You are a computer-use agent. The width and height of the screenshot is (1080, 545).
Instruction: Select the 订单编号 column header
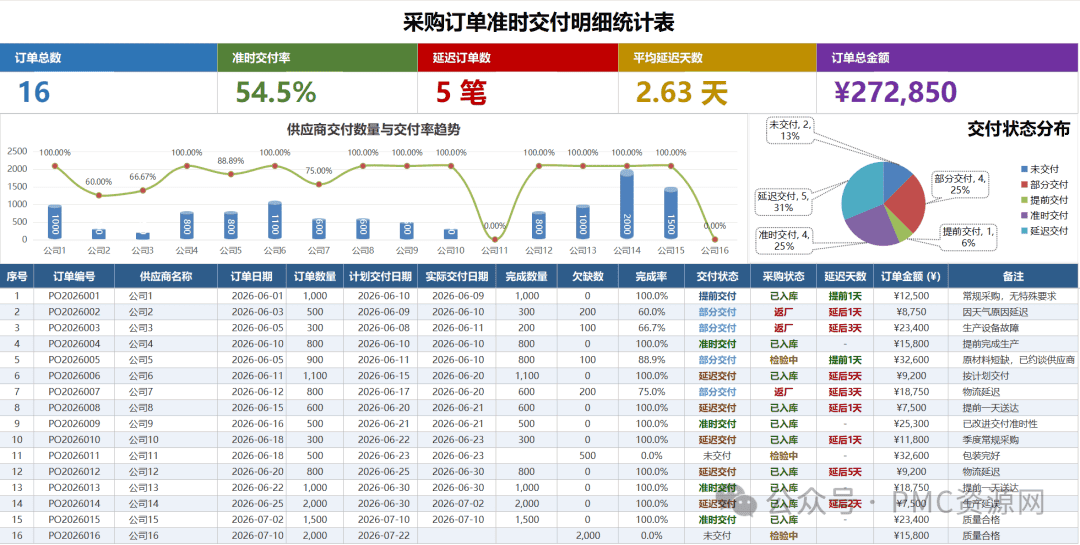(74, 276)
